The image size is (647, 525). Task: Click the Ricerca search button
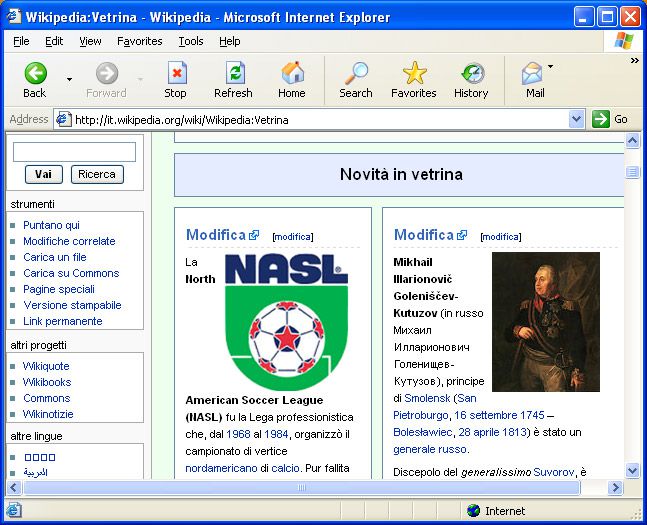click(x=97, y=174)
